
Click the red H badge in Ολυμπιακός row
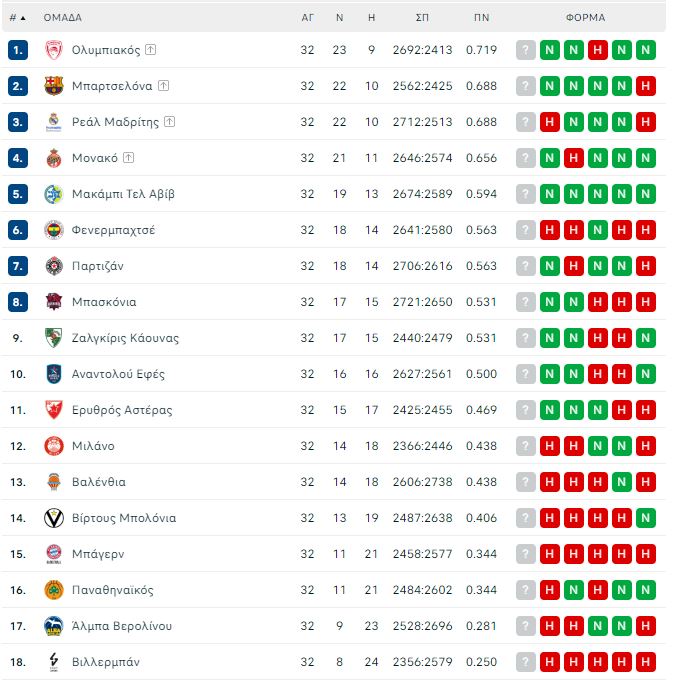point(597,50)
